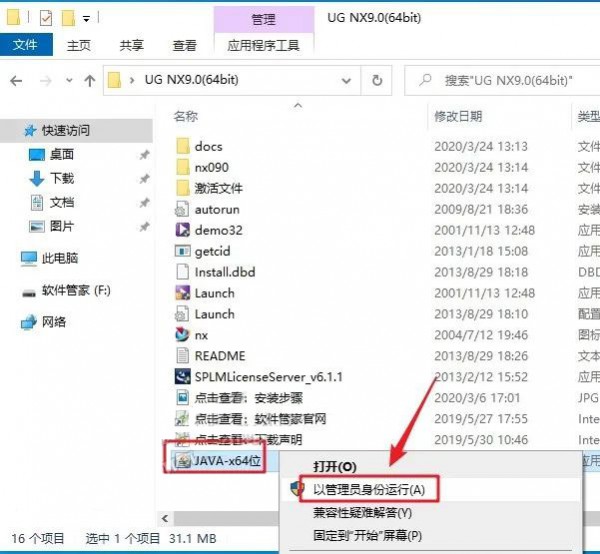600x554 pixels.
Task: Sort by the 修改日期 column header
Action: 458,116
